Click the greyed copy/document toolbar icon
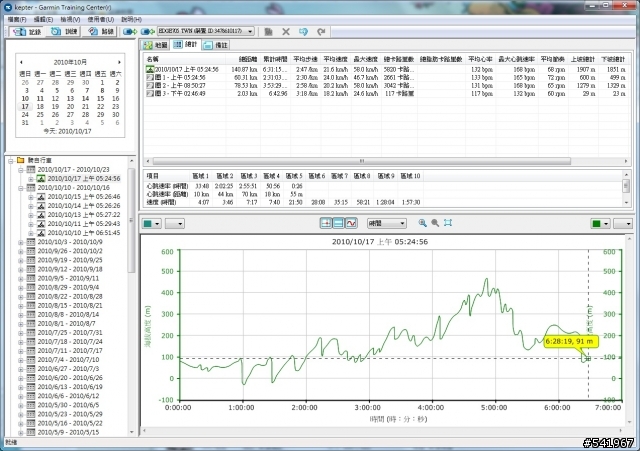 [x=268, y=31]
